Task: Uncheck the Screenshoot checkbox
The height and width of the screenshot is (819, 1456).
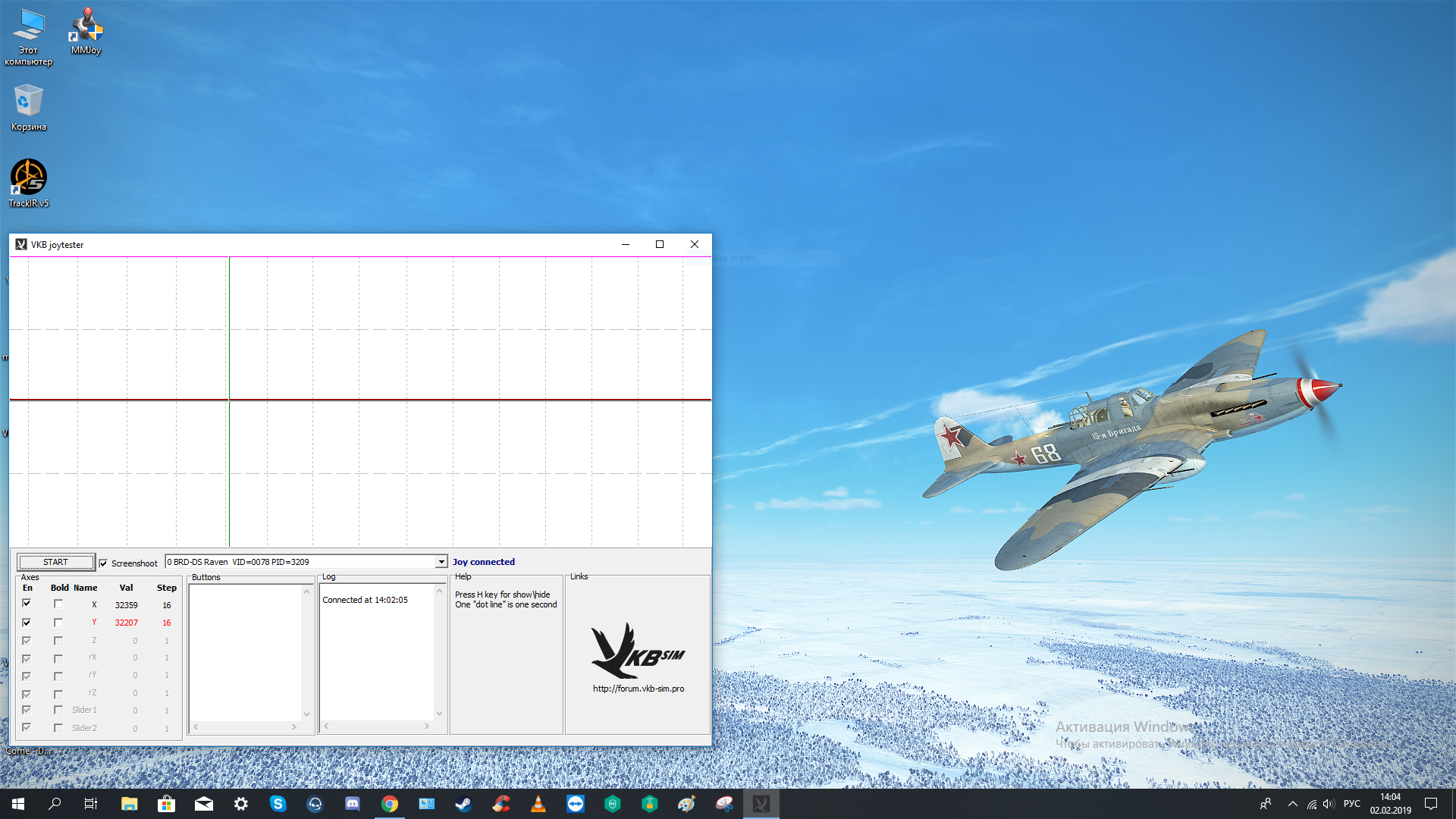Action: [x=104, y=563]
